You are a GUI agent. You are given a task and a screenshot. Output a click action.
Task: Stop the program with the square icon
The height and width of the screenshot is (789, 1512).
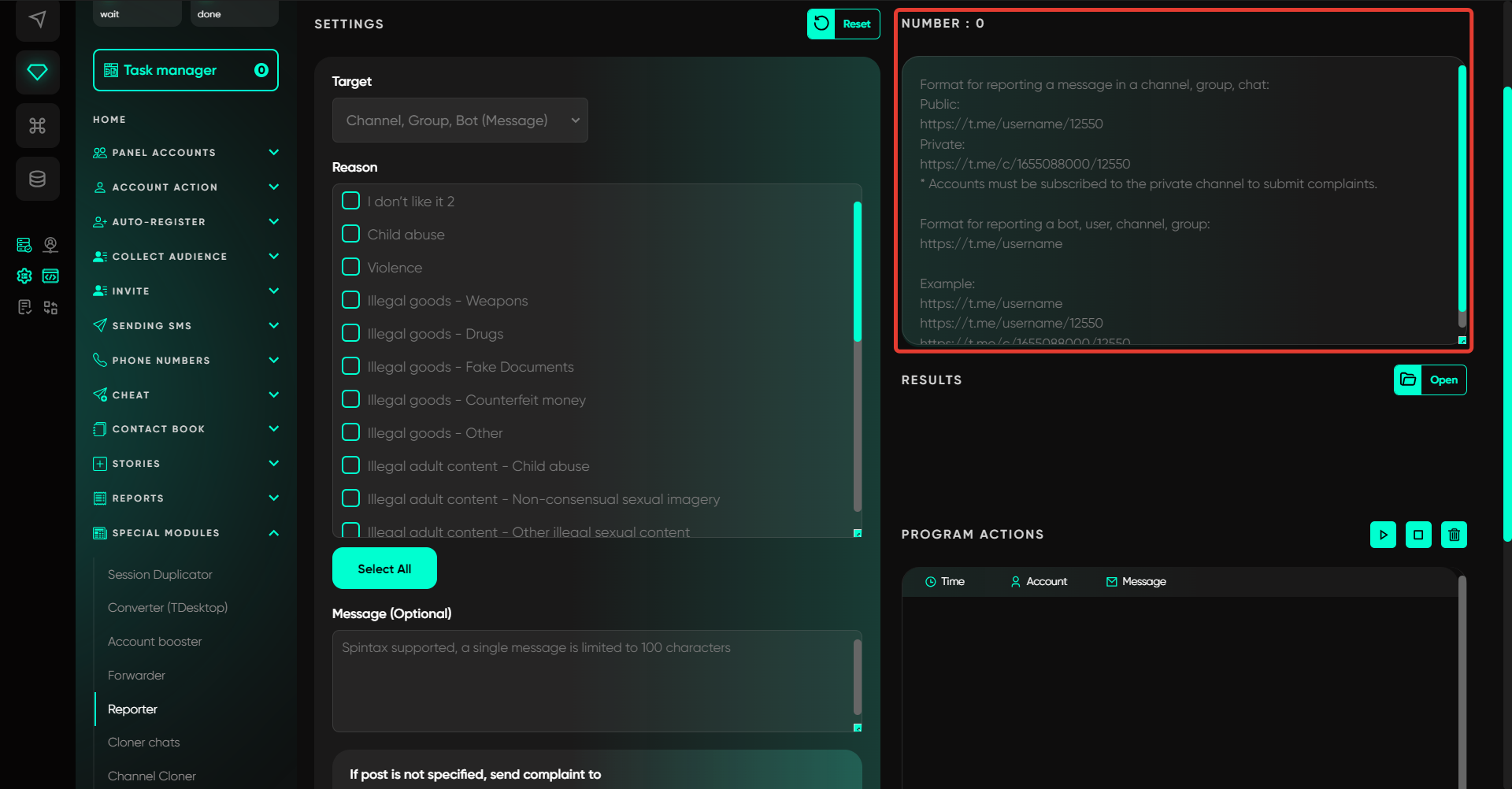[x=1418, y=535]
